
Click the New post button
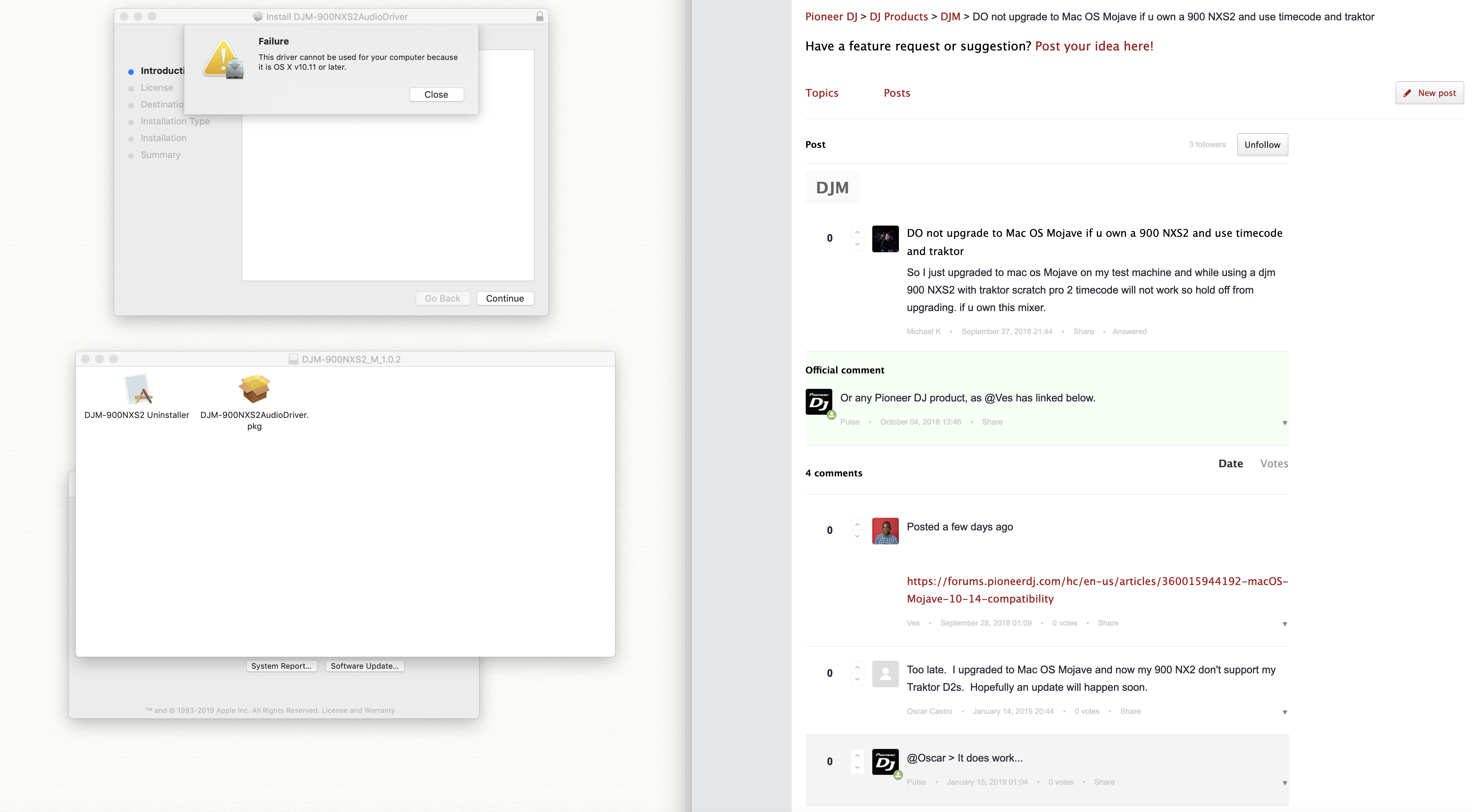tap(1429, 93)
